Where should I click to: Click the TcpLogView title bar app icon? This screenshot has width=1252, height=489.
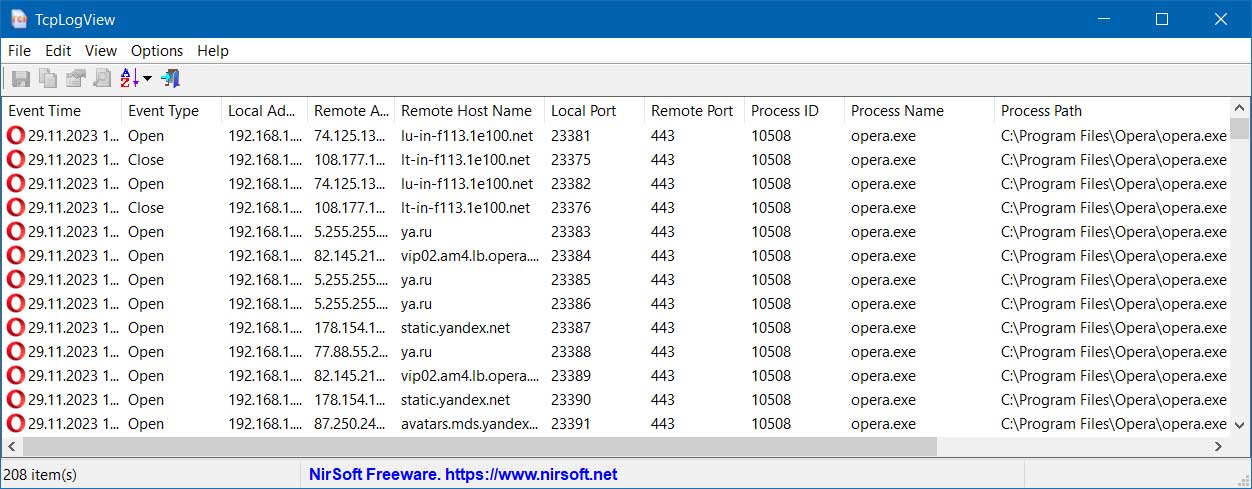[x=19, y=19]
